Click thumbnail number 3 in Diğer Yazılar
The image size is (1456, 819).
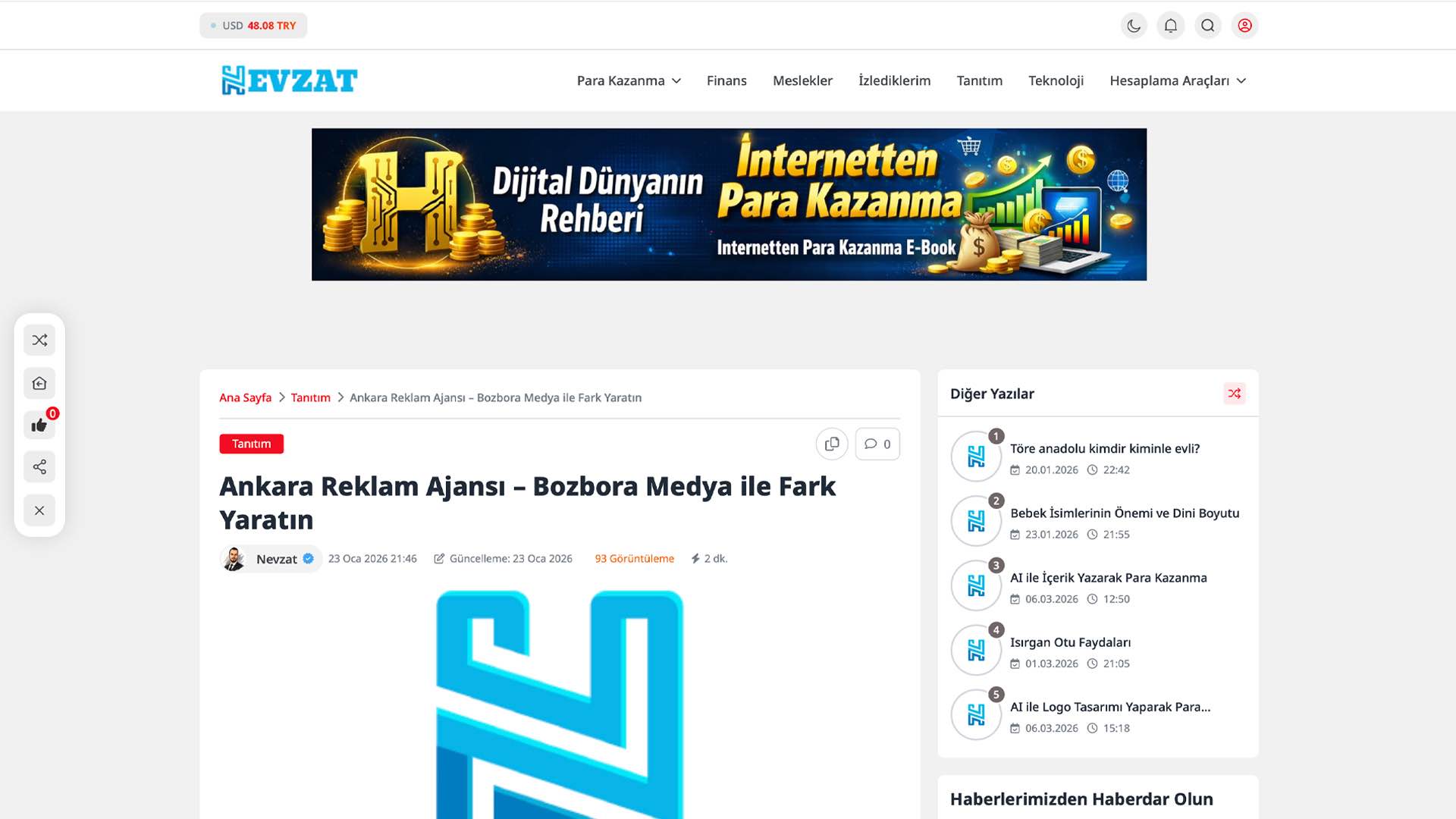tap(976, 585)
